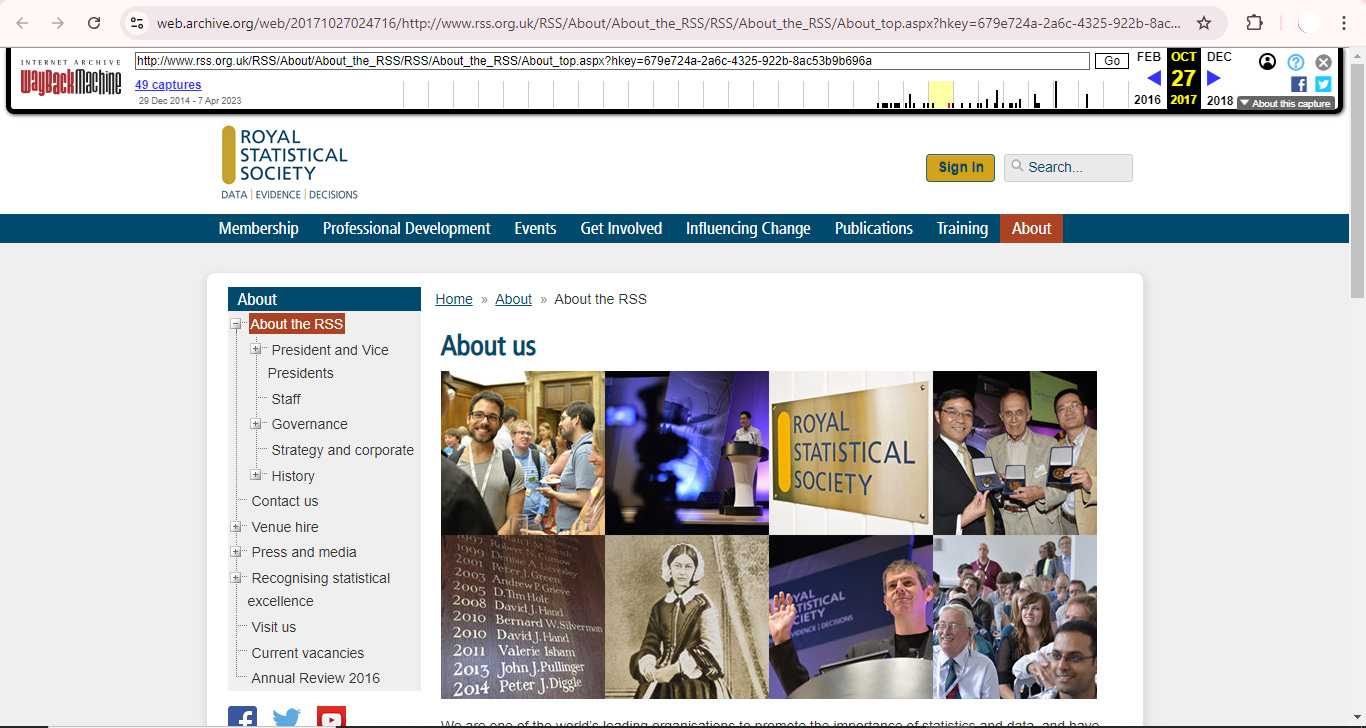Click the Florence Nightingale portrait thumbnail
This screenshot has width=1366, height=728.
687,617
